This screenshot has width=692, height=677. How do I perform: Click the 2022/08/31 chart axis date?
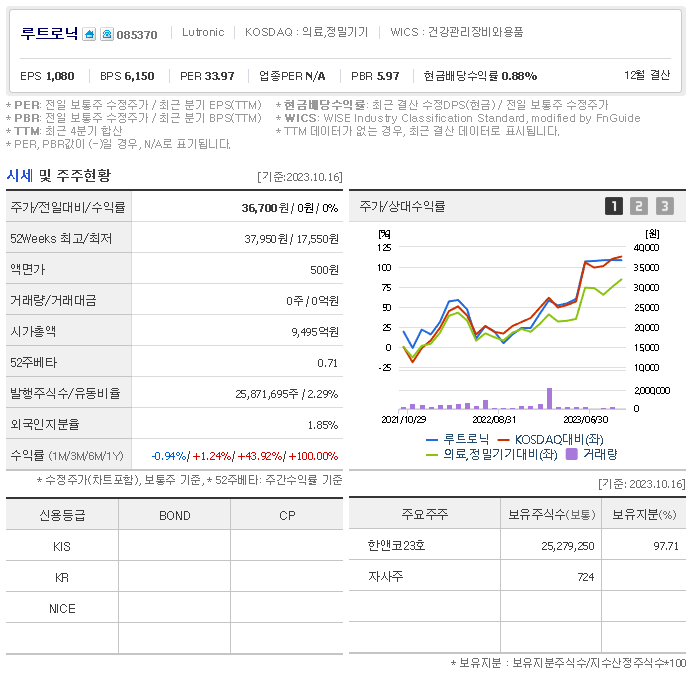pos(494,419)
